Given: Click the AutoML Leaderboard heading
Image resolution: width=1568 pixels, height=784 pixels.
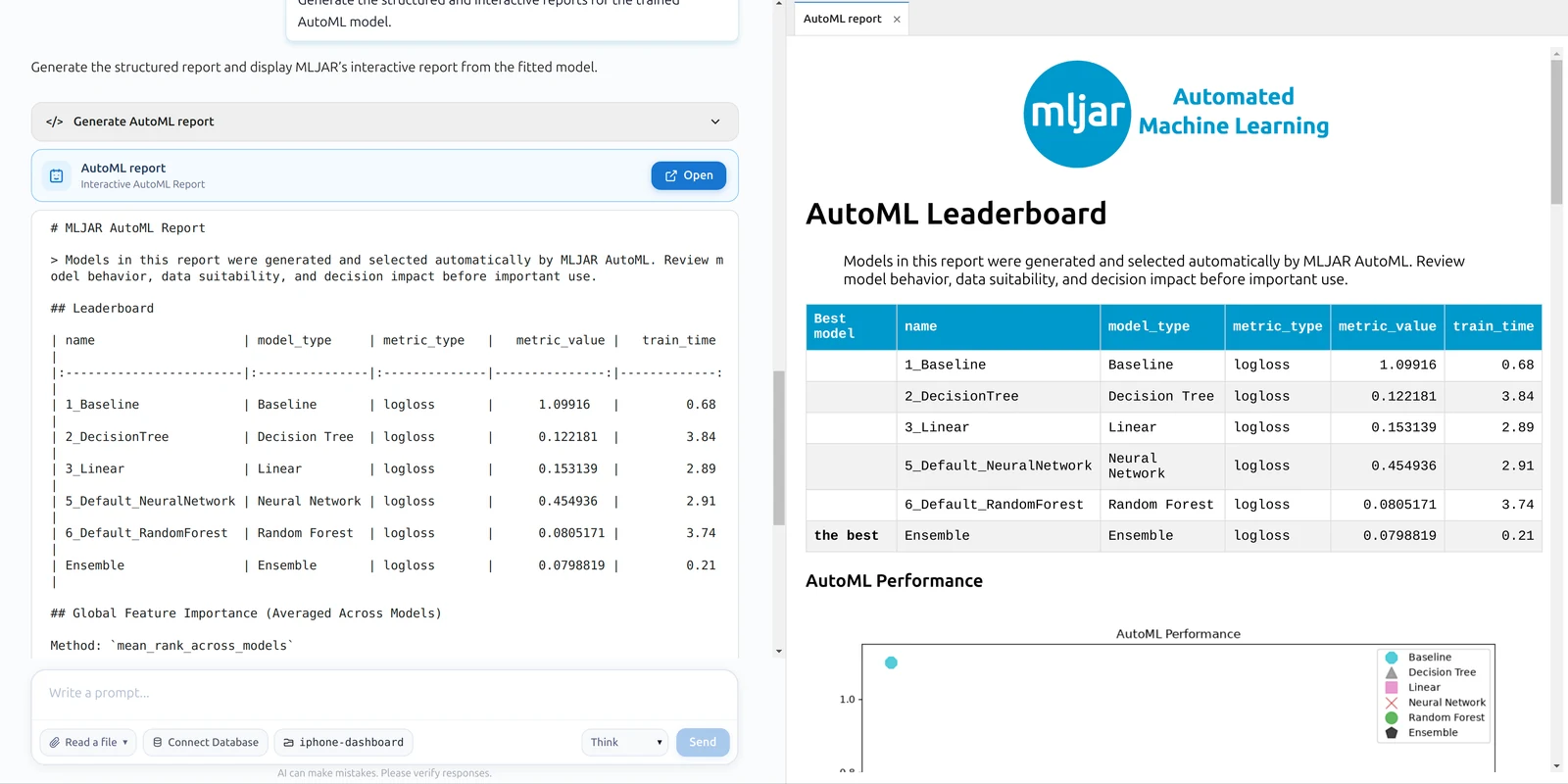Looking at the screenshot, I should coord(955,214).
